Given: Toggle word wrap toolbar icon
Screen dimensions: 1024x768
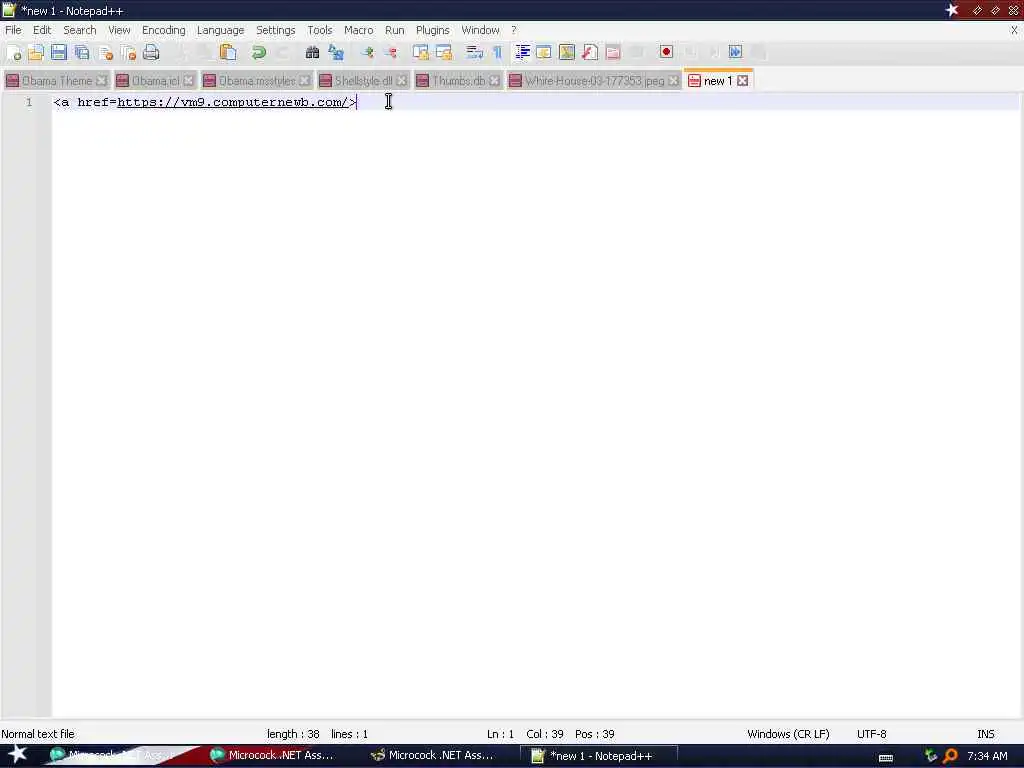Looking at the screenshot, I should tap(475, 52).
